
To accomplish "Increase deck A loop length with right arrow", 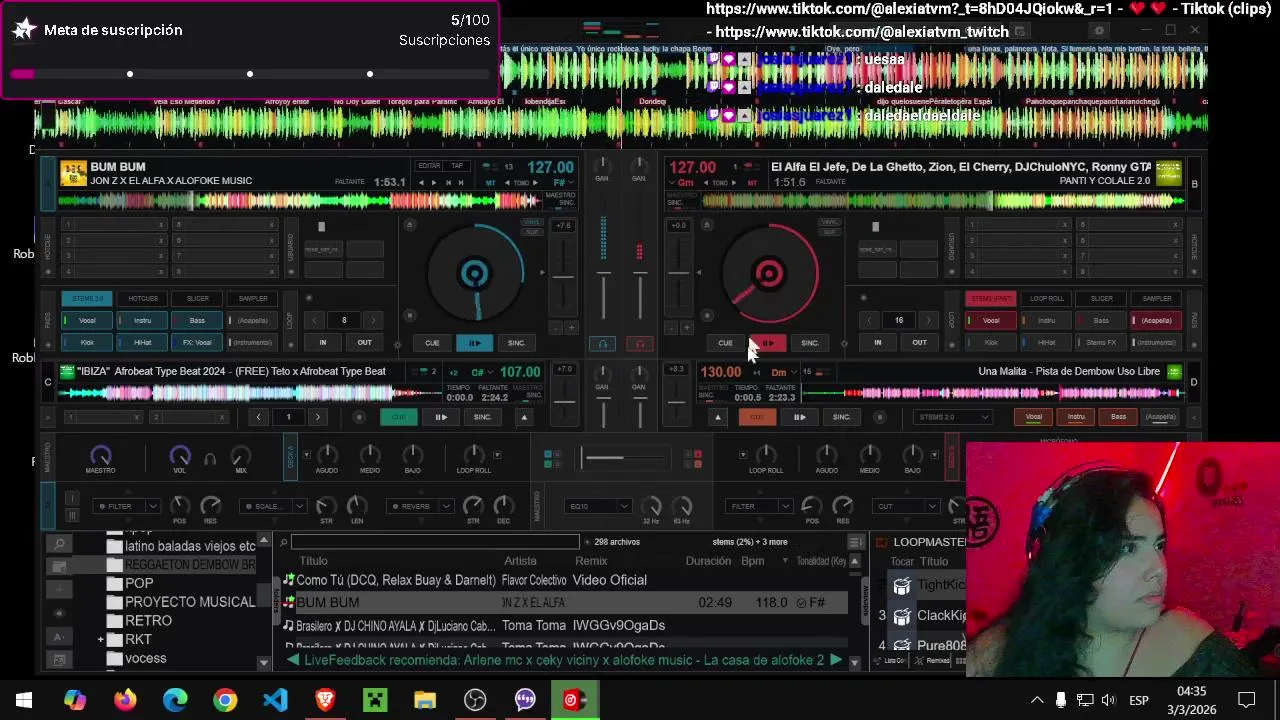I will [373, 320].
